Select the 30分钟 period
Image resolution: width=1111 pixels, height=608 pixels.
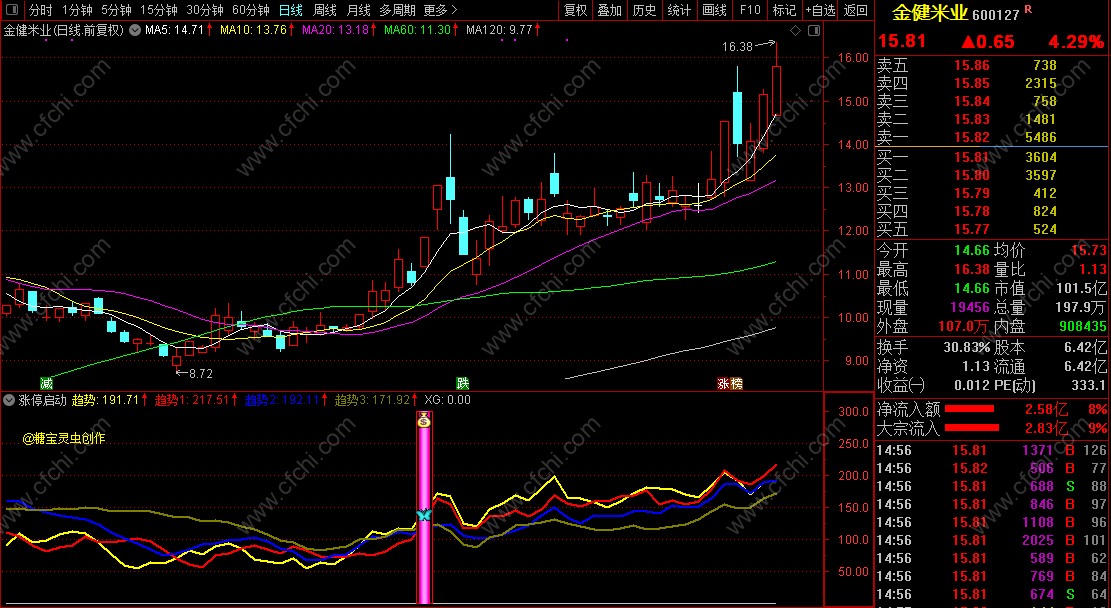point(205,10)
